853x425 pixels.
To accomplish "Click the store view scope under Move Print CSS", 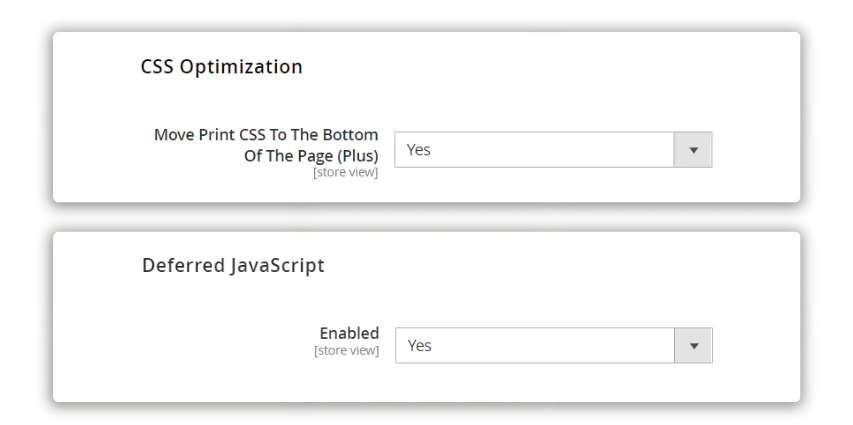I will [345, 173].
